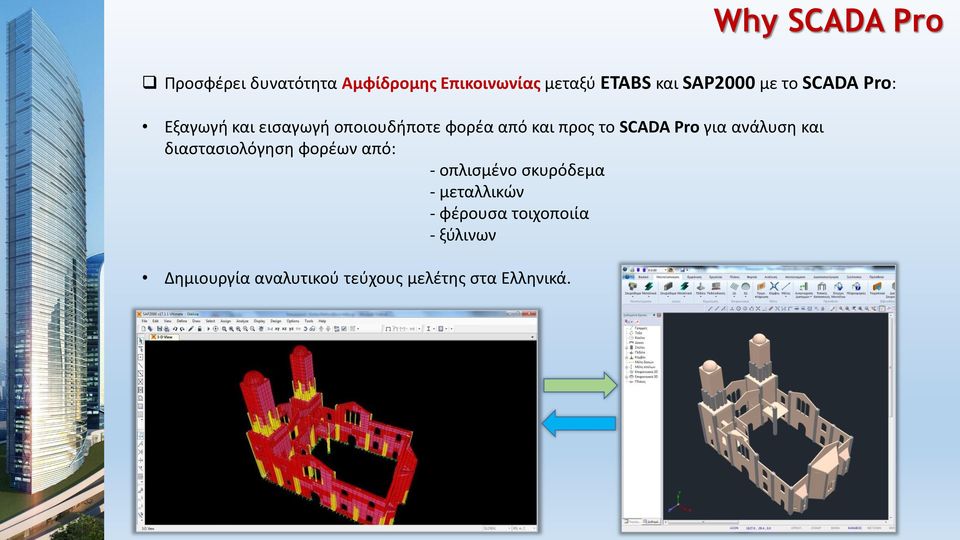Image resolution: width=960 pixels, height=540 pixels.
Task: Open dropdown under first Σκυρόδεμα ribbon icon
Action: pos(632,297)
